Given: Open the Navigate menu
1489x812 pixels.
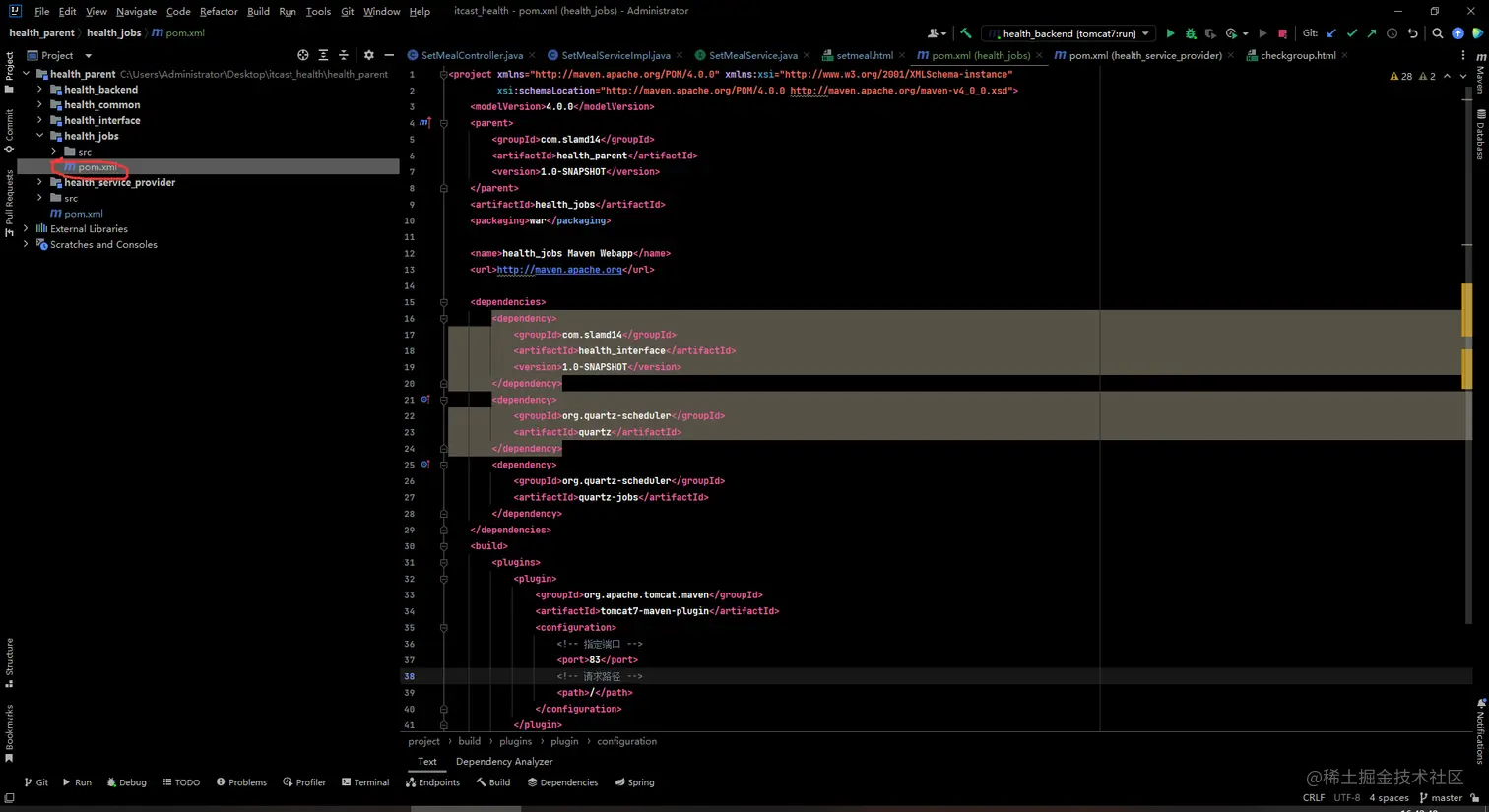Looking at the screenshot, I should click(136, 11).
